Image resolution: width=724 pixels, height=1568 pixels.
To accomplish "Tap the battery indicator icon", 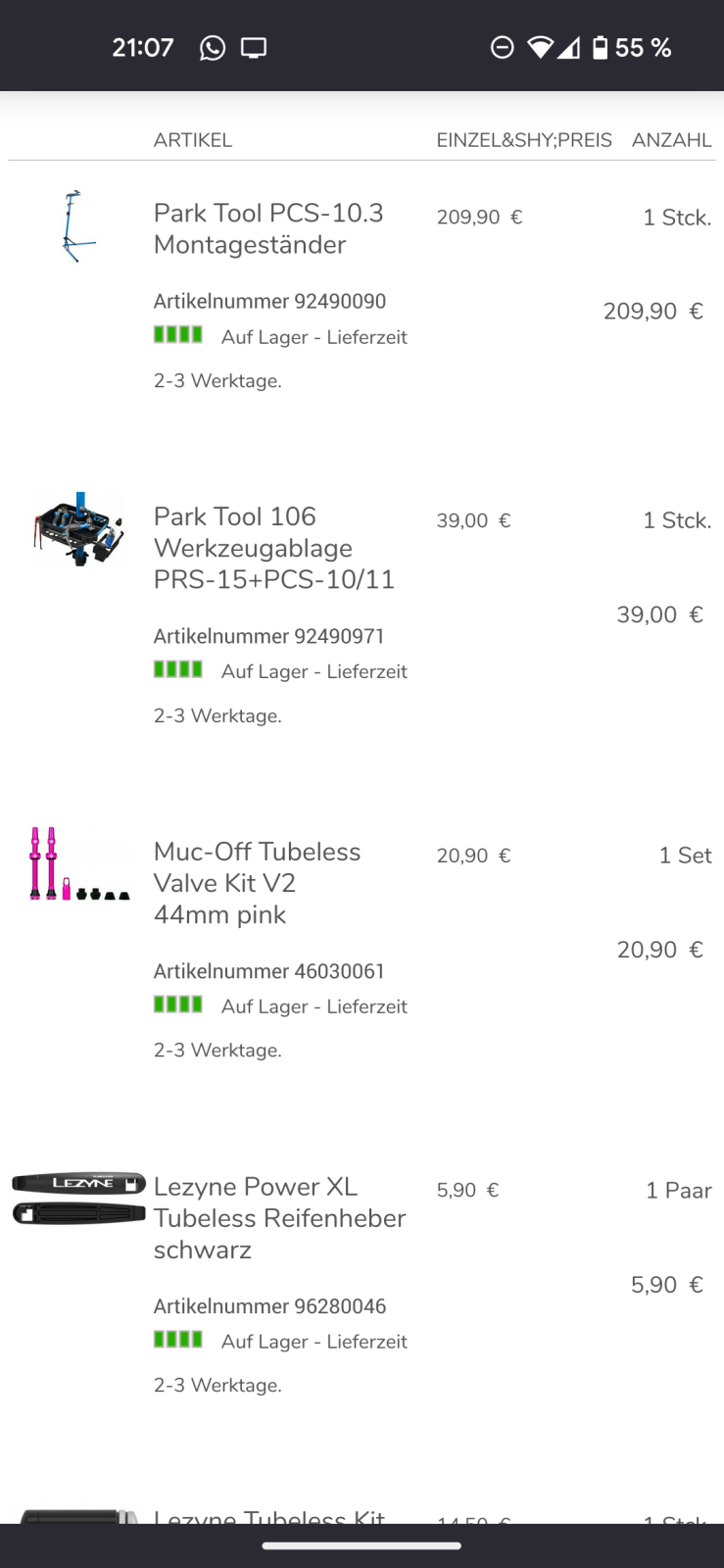I will coord(600,48).
